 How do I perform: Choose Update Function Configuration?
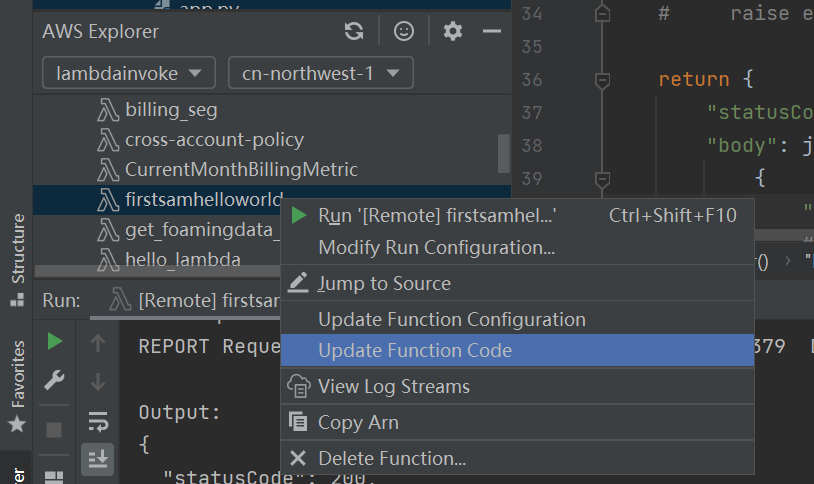(517, 319)
